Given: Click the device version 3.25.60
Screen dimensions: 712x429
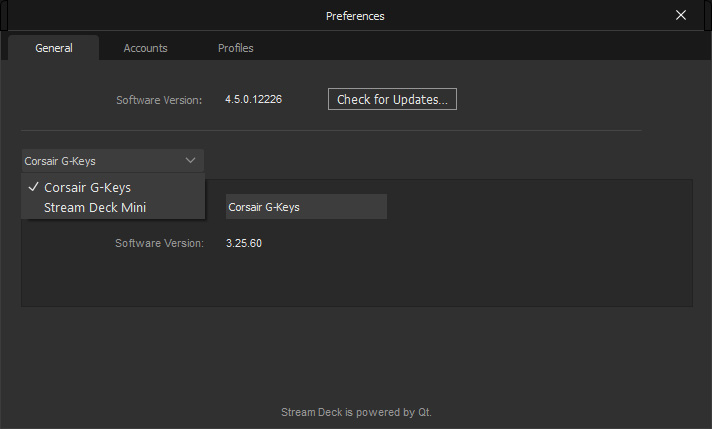Looking at the screenshot, I should tap(244, 243).
